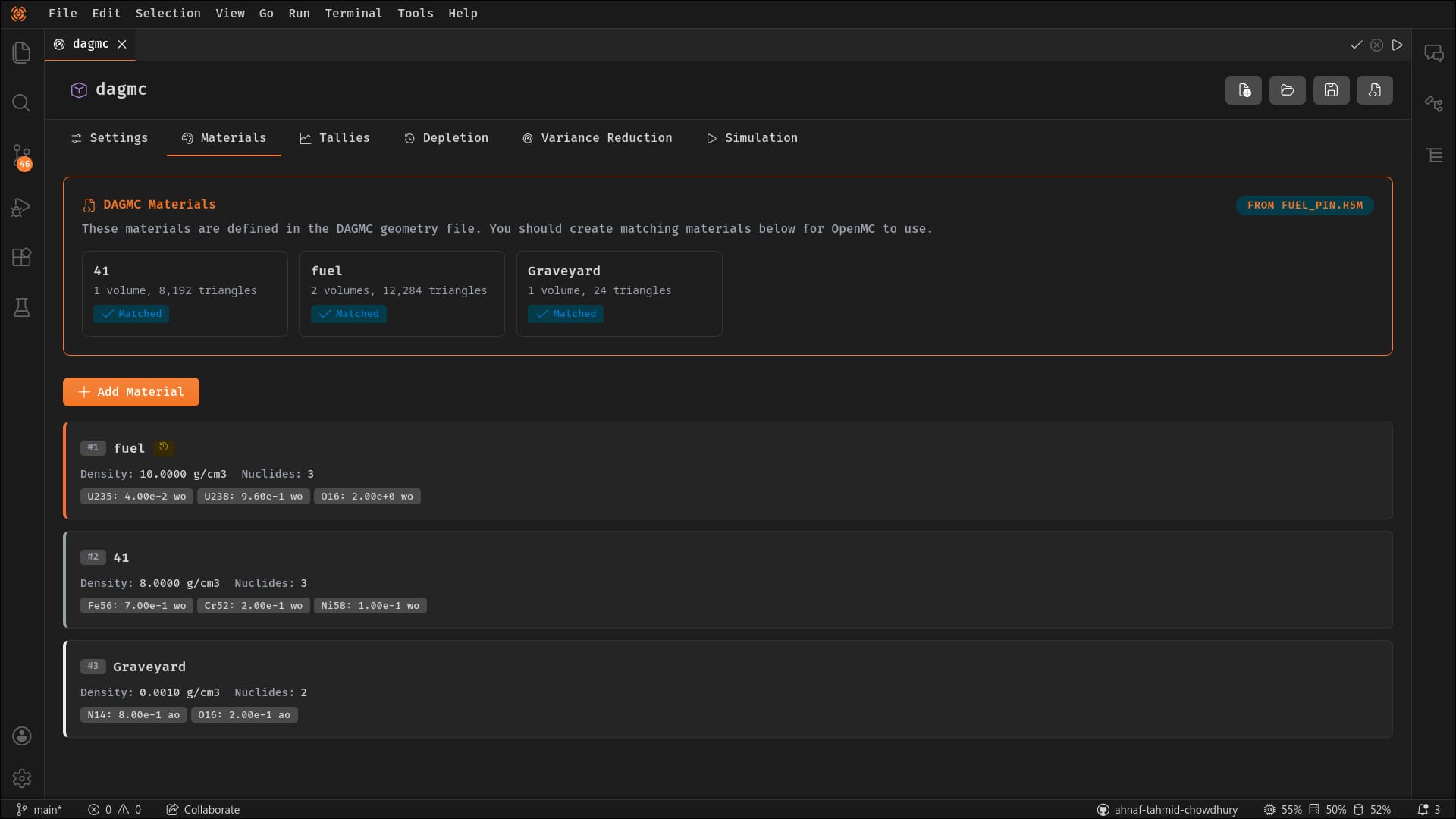Click the Collaborate status bar button
Viewport: 1456px width, 819px height.
(x=203, y=809)
